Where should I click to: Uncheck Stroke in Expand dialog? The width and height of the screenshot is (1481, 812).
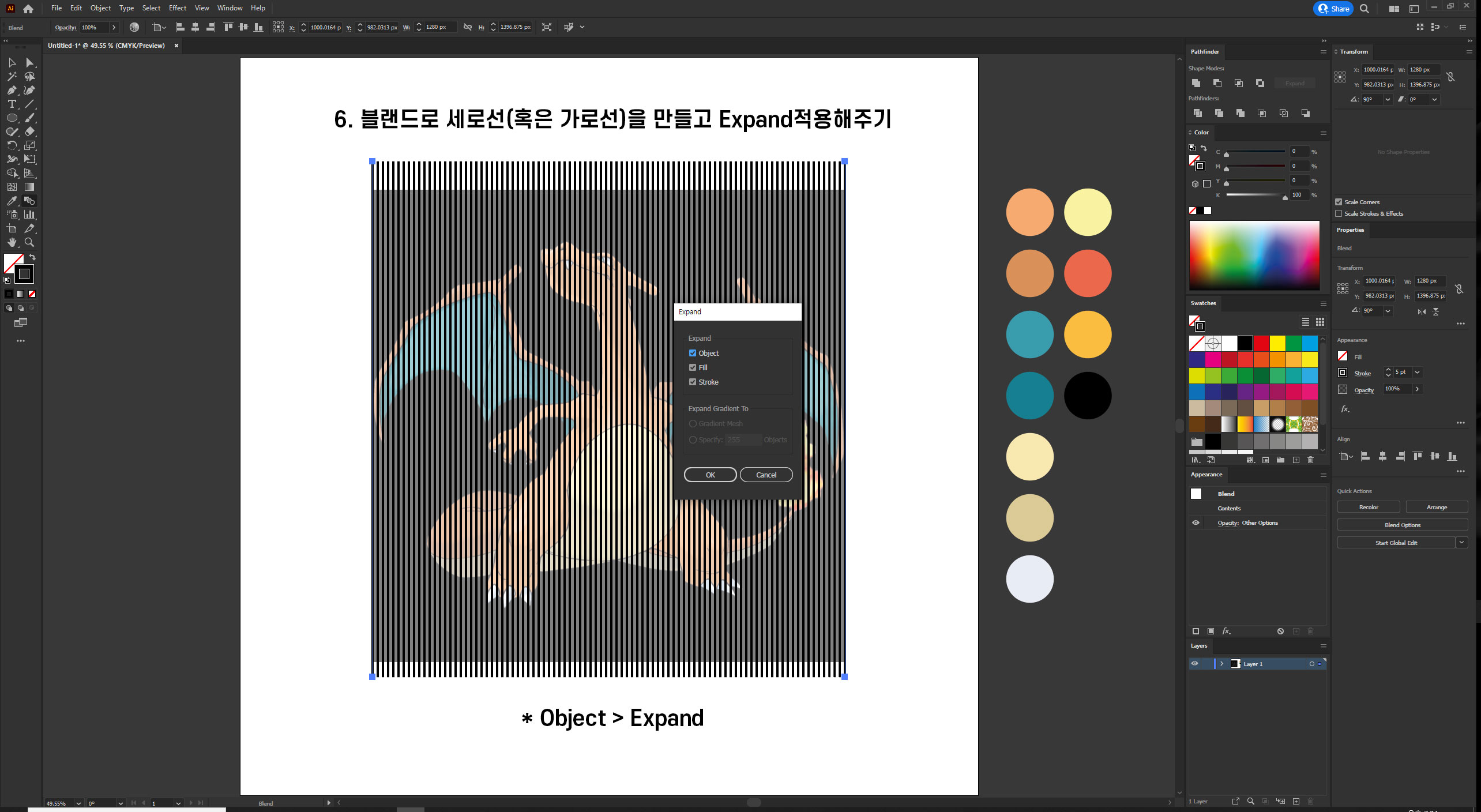(693, 382)
